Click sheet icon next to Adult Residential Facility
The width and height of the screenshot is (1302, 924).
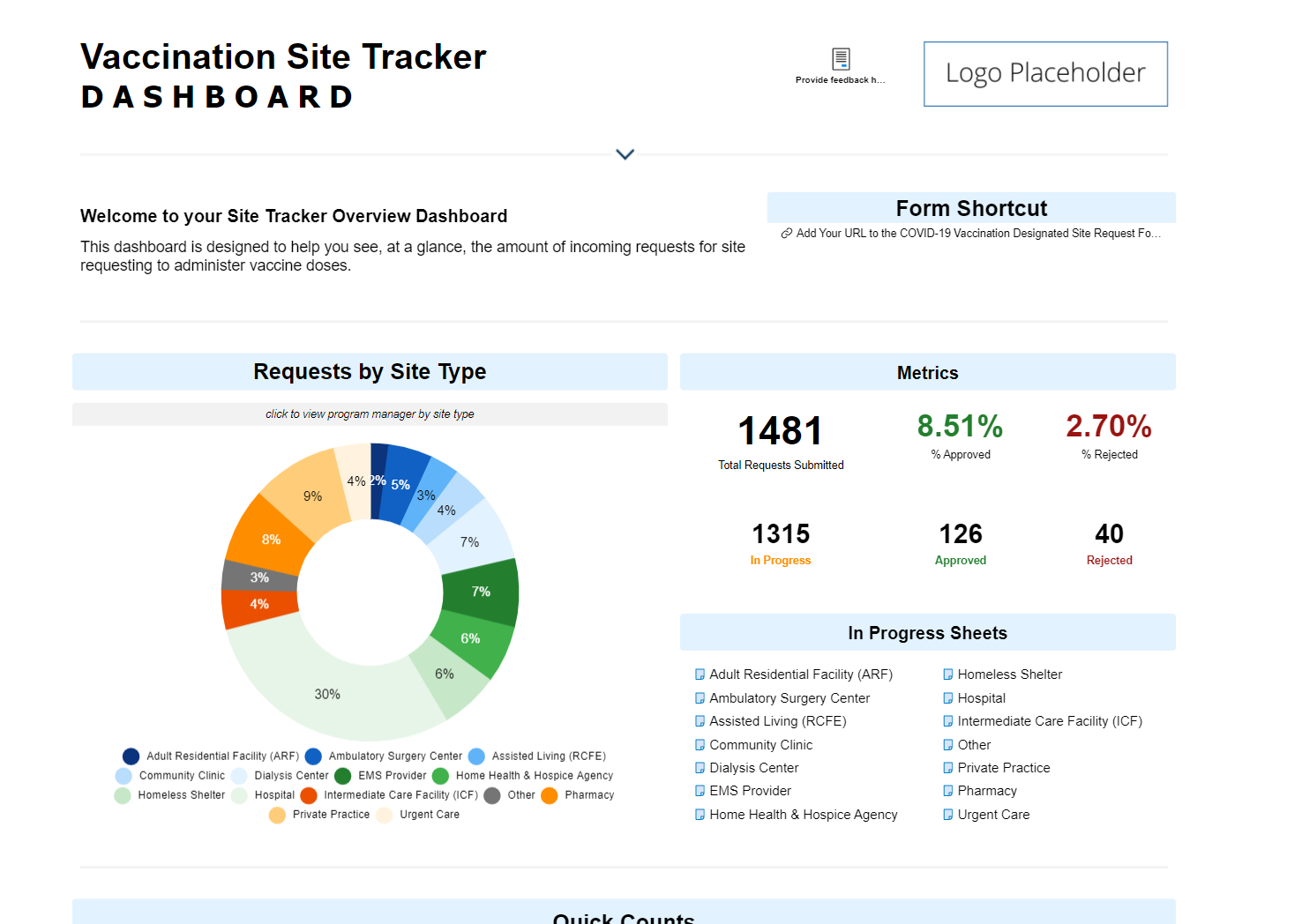(700, 674)
